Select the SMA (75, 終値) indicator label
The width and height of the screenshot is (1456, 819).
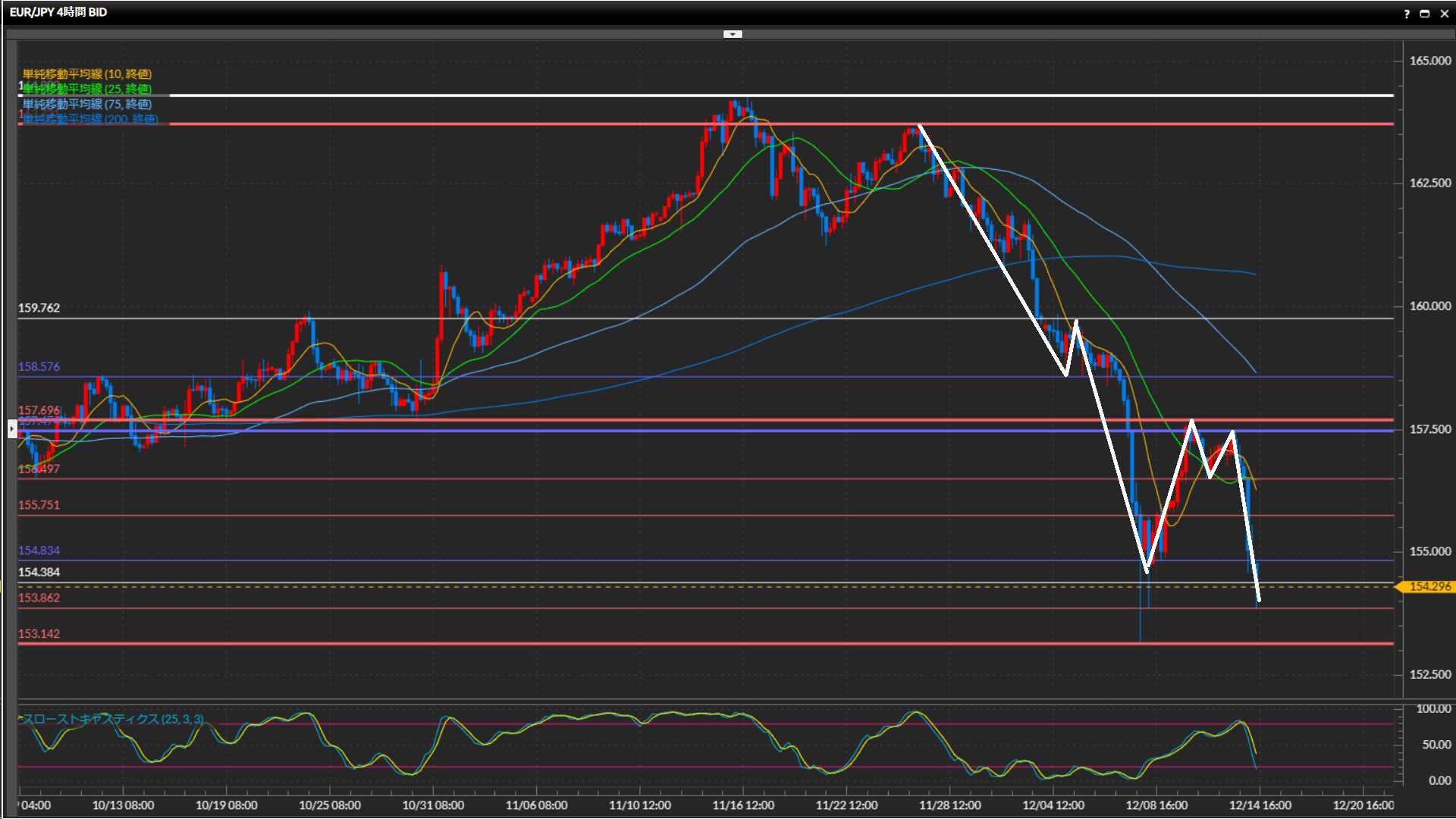(87, 105)
